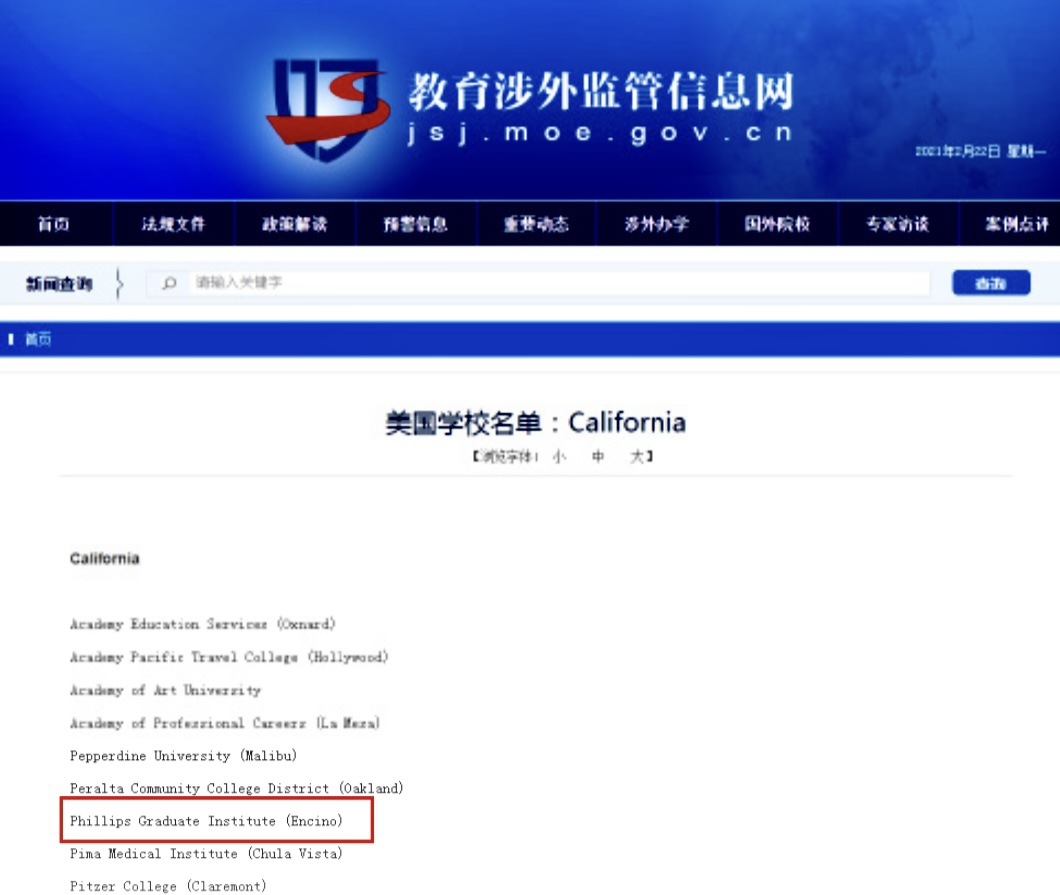
Task: Select Peralta Community College District (Oakland)
Action: pos(237,788)
